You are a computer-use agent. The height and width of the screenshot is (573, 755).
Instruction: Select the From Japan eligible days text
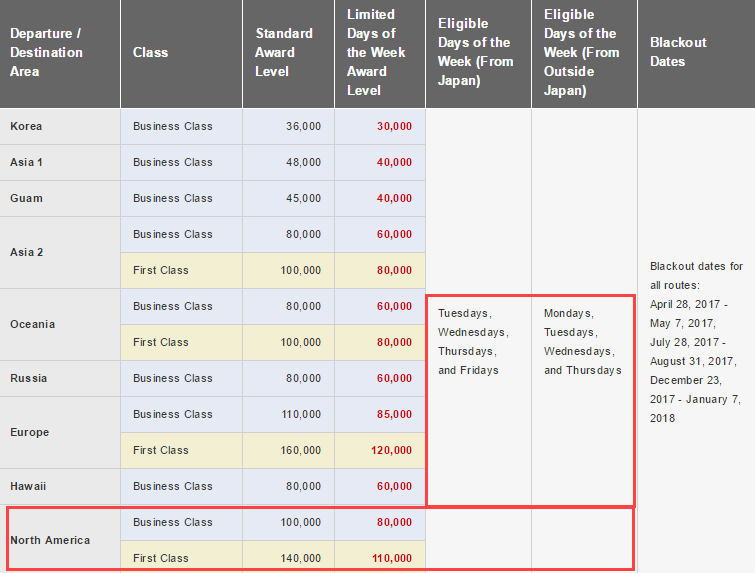(473, 342)
